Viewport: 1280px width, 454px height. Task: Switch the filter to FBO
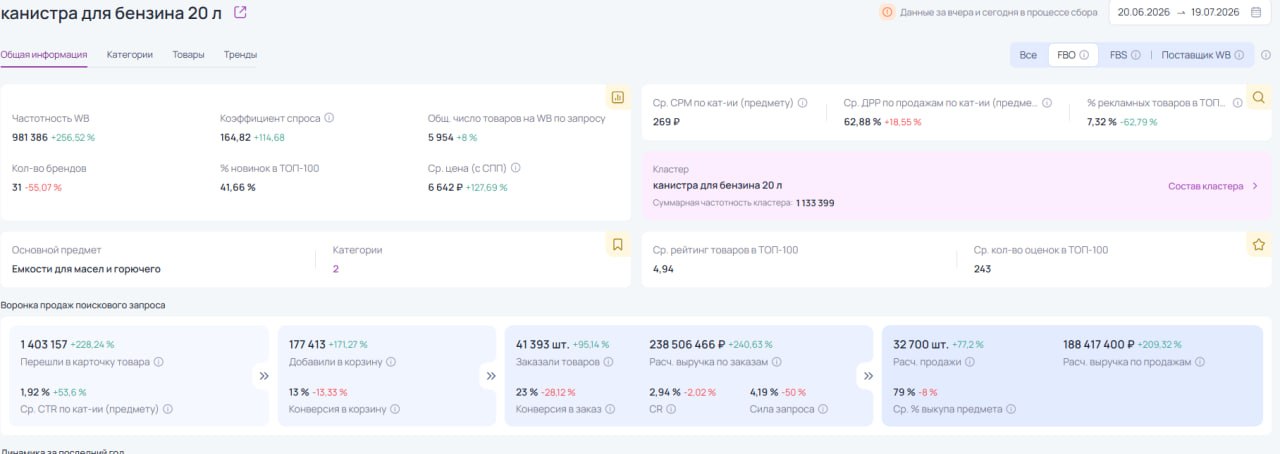(x=1072, y=55)
